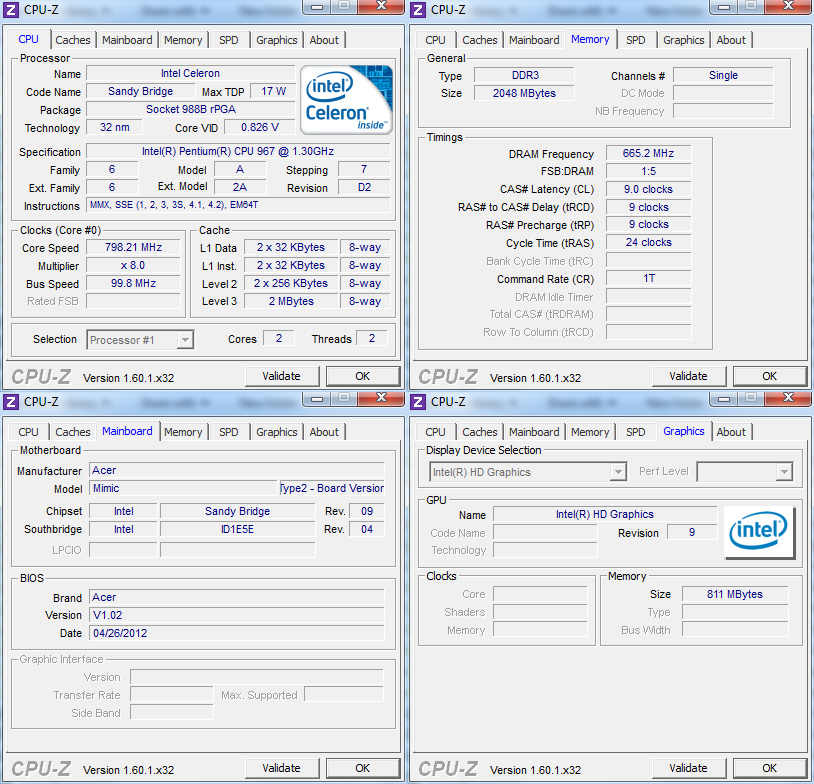This screenshot has height=784, width=814.
Task: Click the CPU-Z app icon in the Memory window title bar
Action: pyautogui.click(x=418, y=9)
